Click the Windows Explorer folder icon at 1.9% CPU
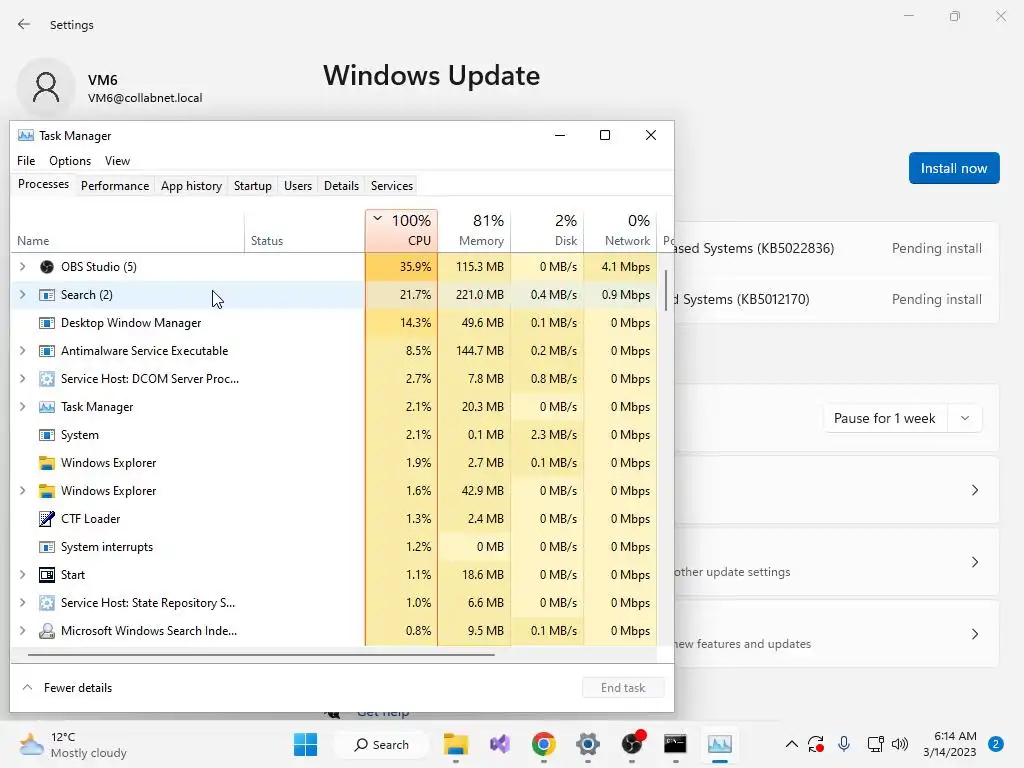 pyautogui.click(x=46, y=463)
